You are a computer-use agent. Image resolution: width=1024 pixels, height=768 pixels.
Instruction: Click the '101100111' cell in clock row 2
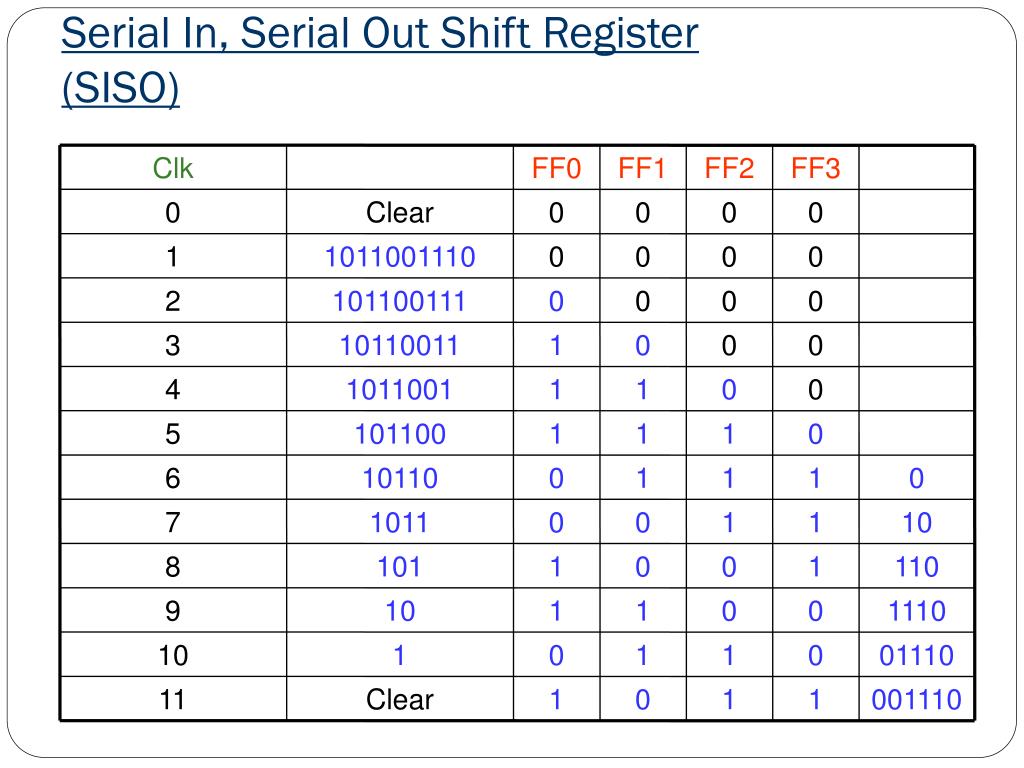(x=400, y=301)
